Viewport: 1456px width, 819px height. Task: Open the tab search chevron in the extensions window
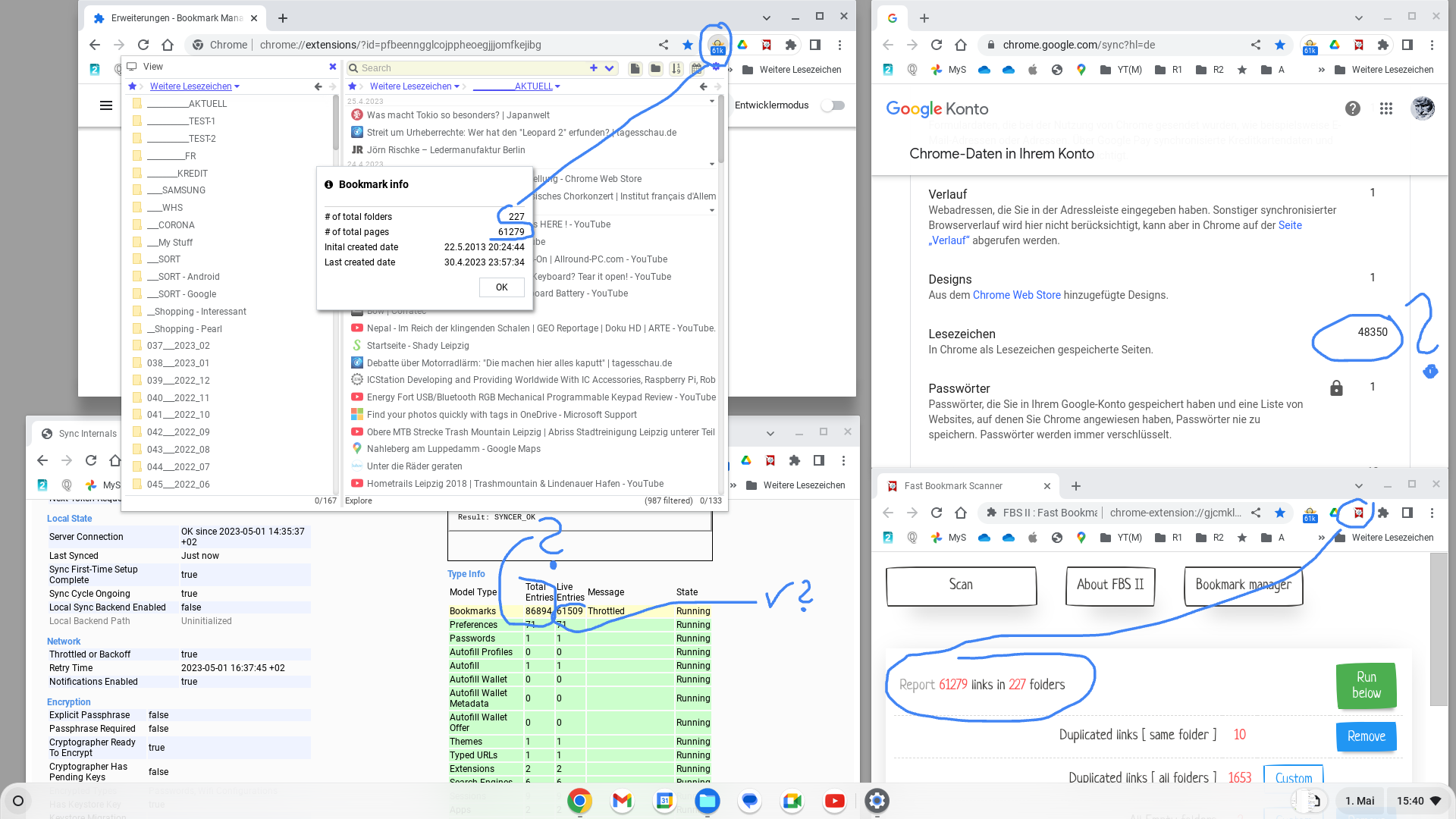click(767, 18)
